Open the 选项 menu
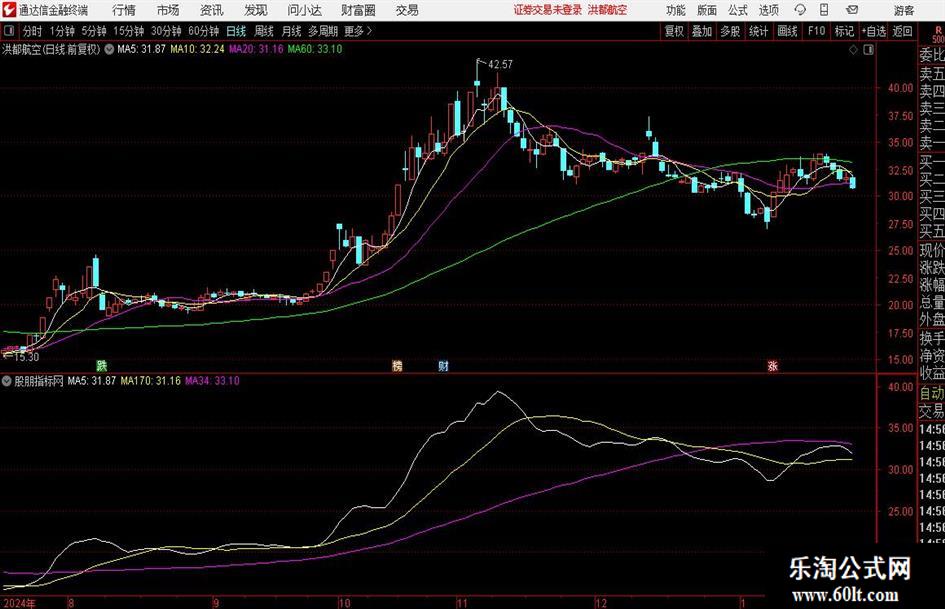This screenshot has width=945, height=609. coord(768,10)
